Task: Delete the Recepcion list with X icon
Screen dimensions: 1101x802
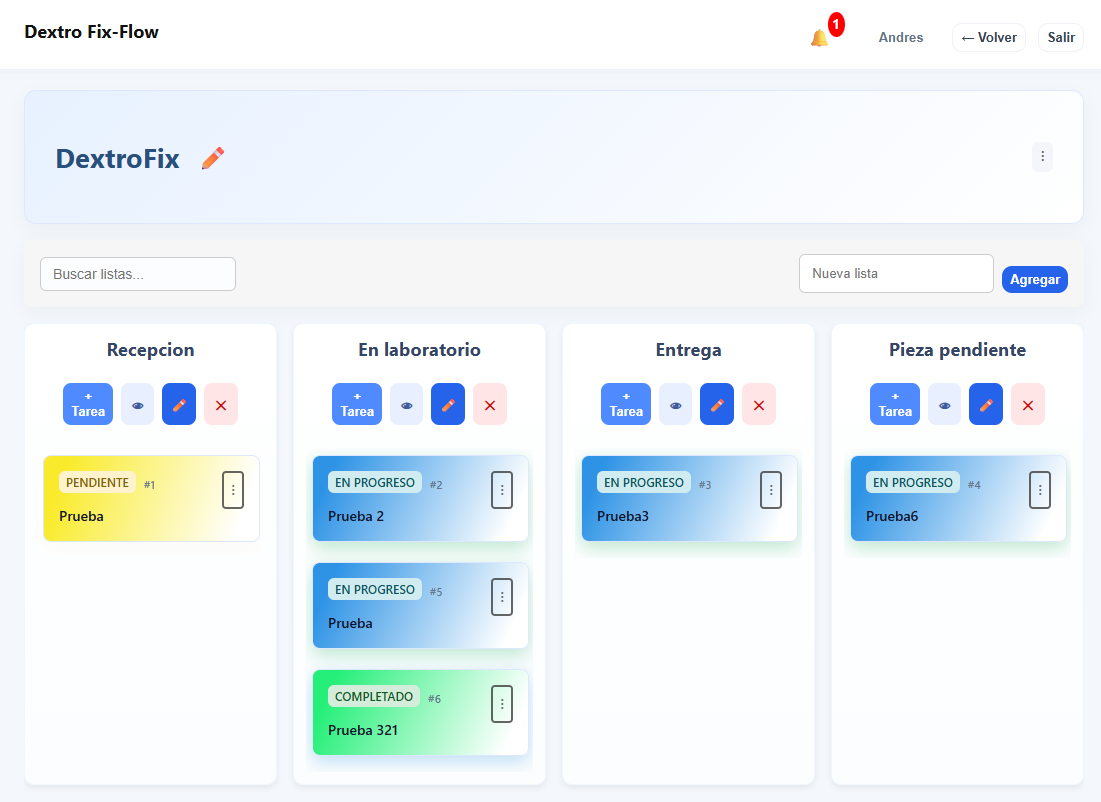Action: click(x=221, y=405)
